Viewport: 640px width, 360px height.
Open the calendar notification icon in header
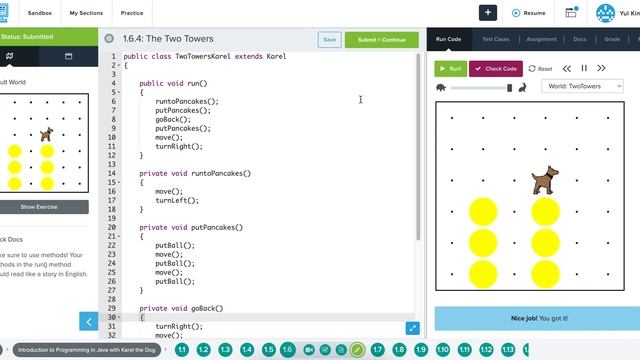click(x=571, y=13)
